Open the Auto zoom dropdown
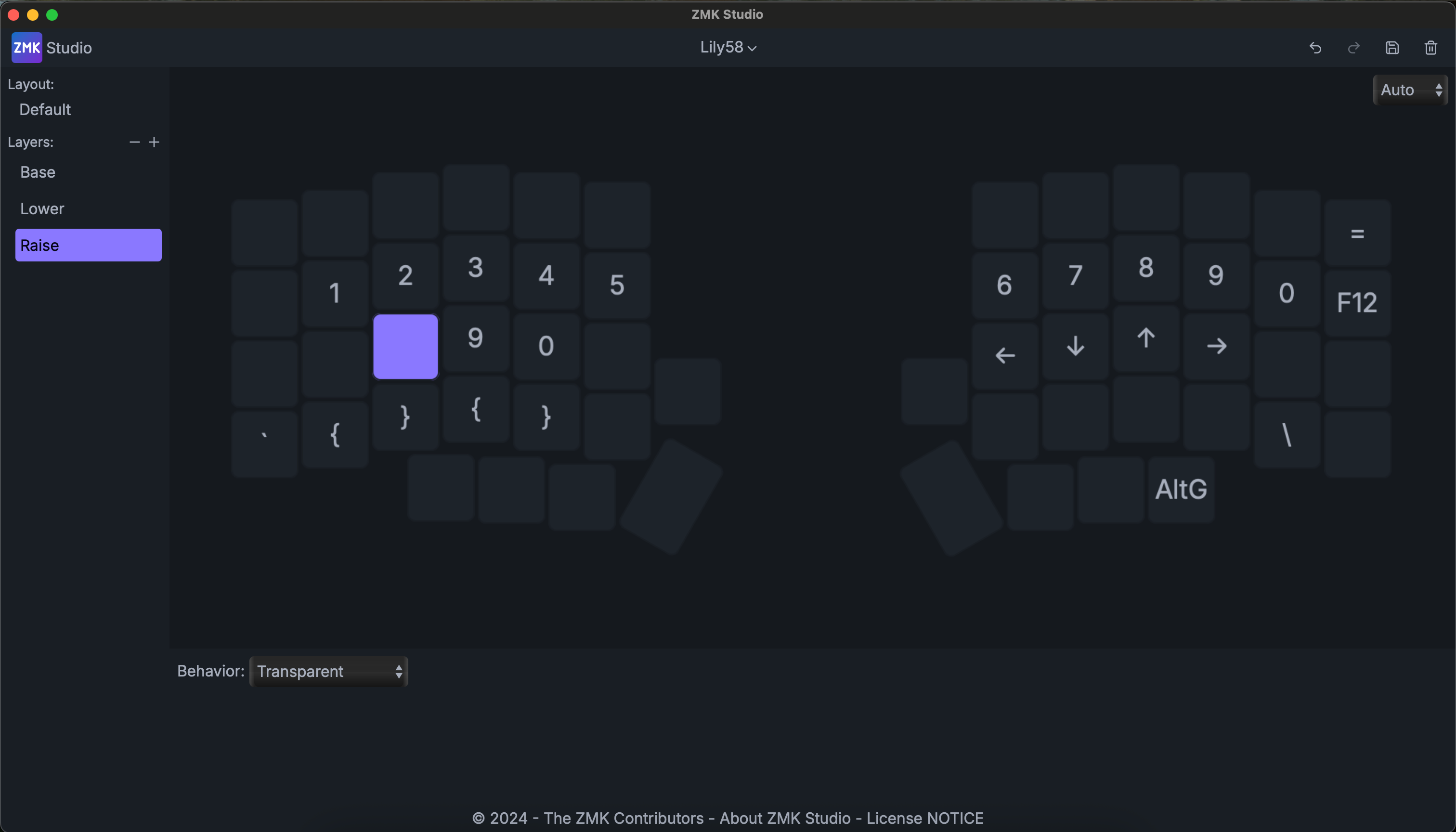1456x832 pixels. pos(1410,90)
